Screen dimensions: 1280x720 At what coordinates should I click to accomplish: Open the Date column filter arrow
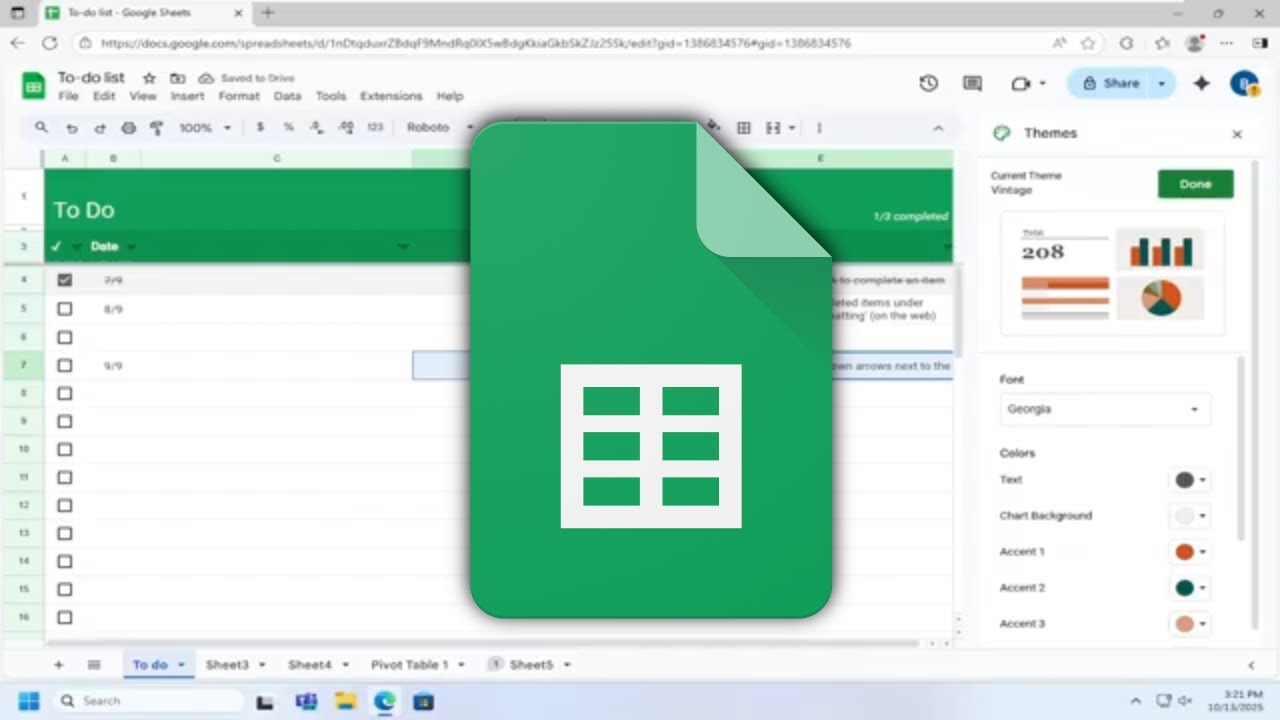coord(131,247)
